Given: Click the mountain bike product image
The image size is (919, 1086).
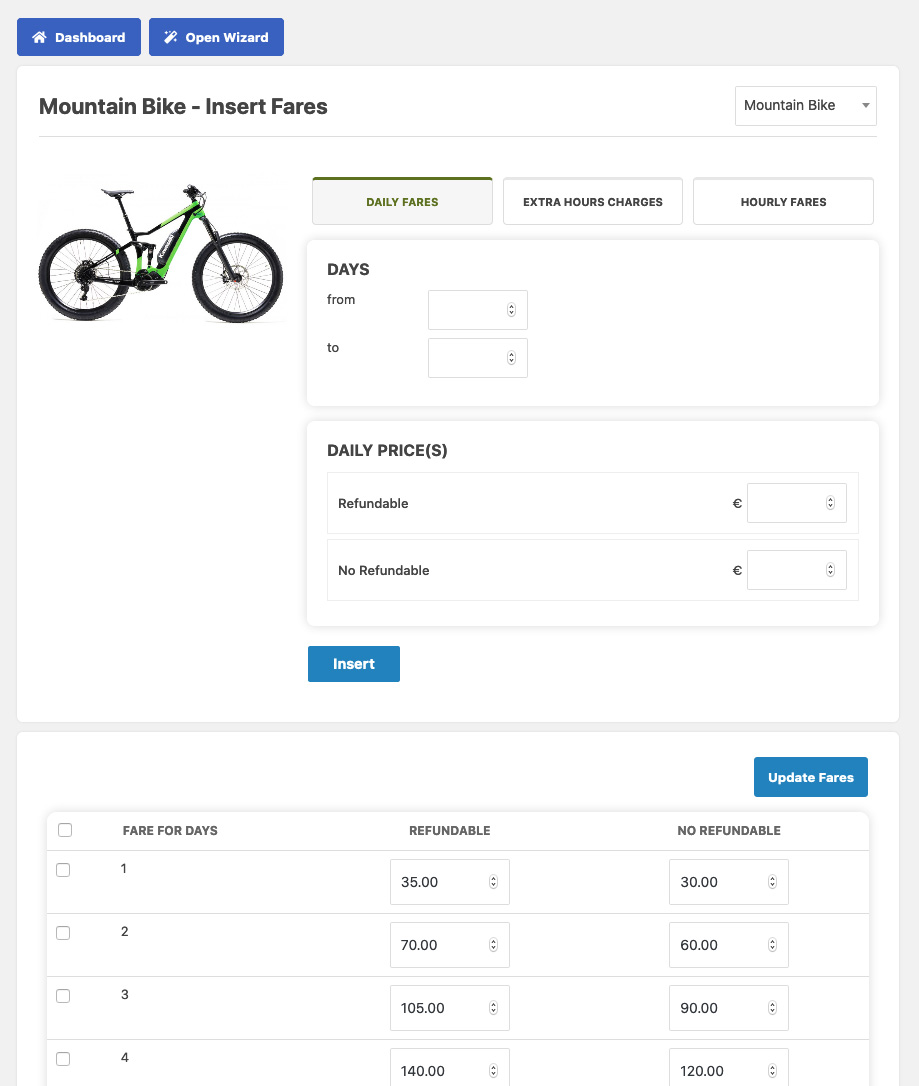Looking at the screenshot, I should [162, 253].
